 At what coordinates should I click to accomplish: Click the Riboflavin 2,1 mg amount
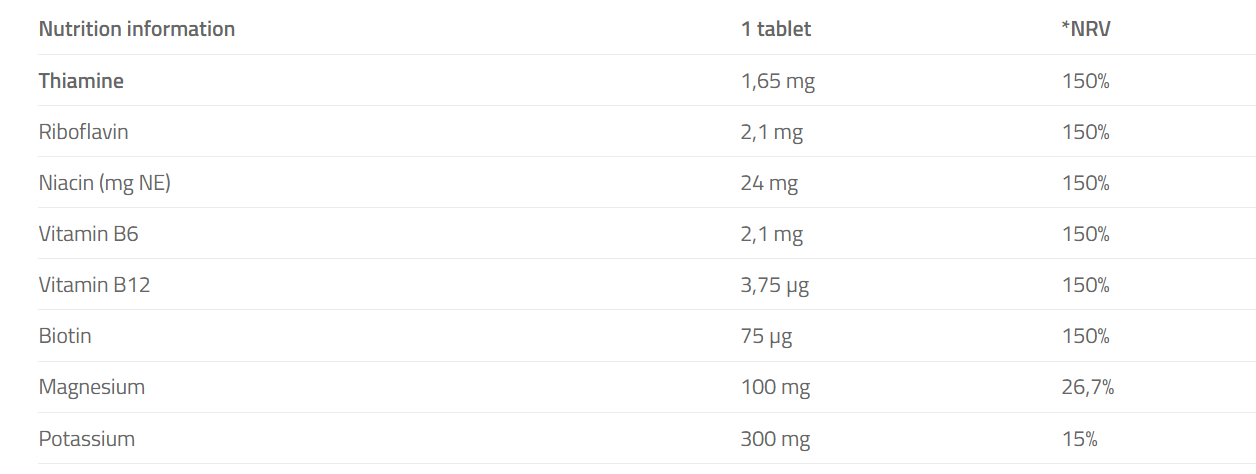(772, 132)
